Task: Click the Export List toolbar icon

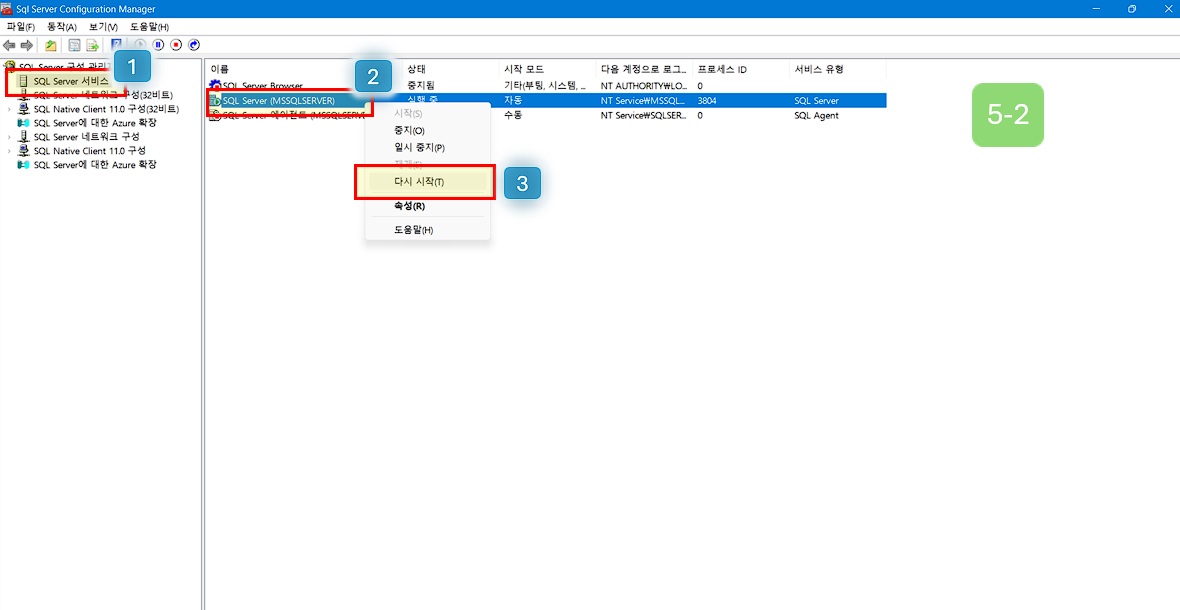Action: click(93, 45)
